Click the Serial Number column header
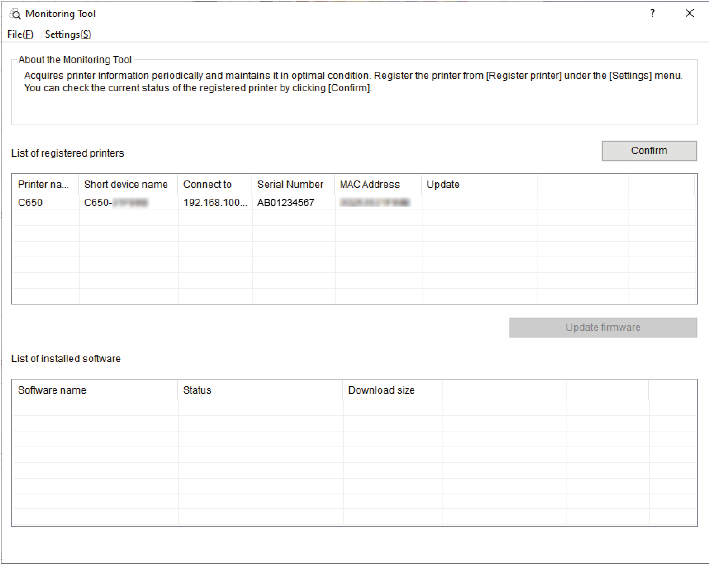This screenshot has width=709, height=564. click(x=290, y=185)
